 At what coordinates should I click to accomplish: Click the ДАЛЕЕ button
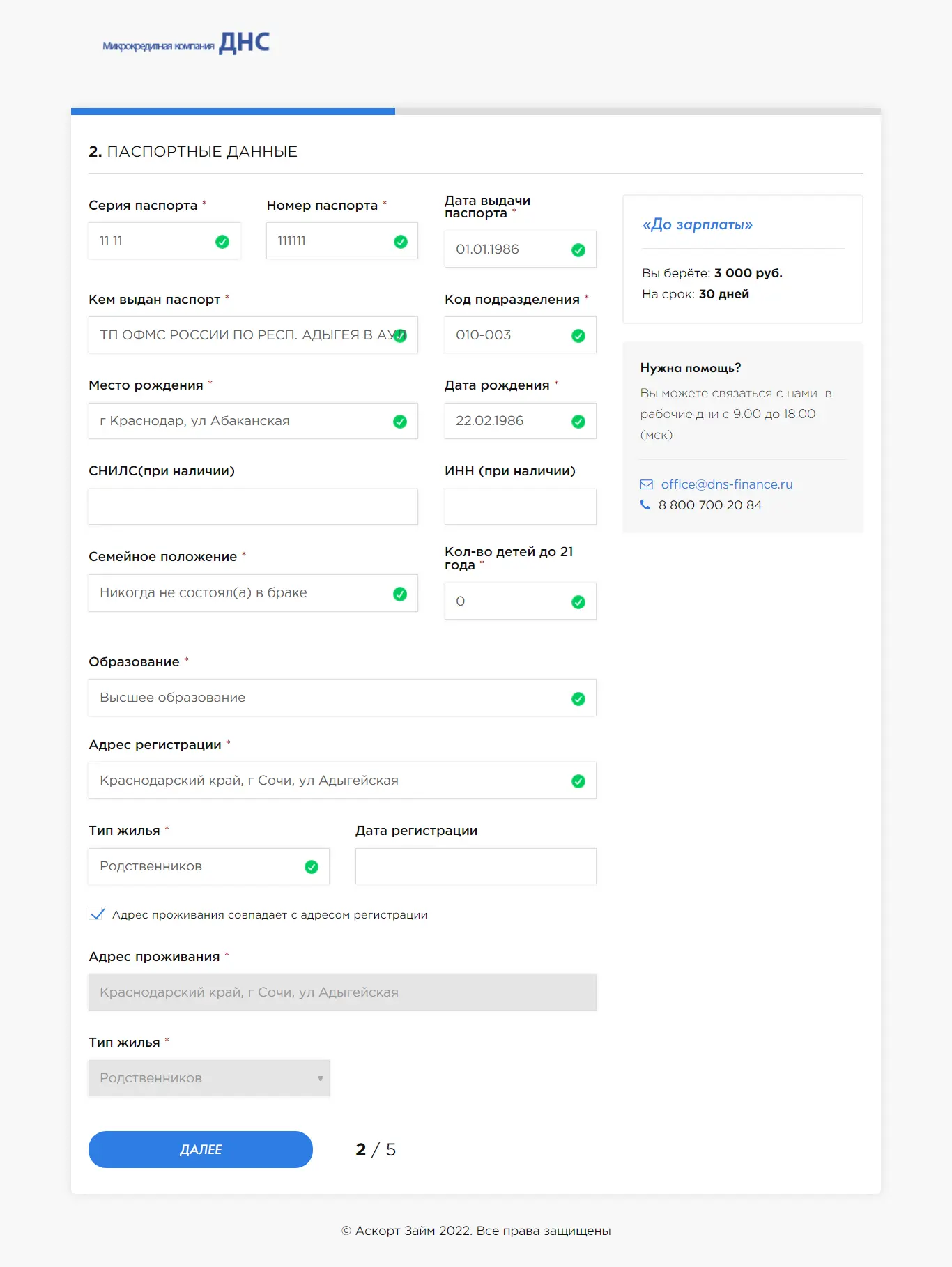201,1149
